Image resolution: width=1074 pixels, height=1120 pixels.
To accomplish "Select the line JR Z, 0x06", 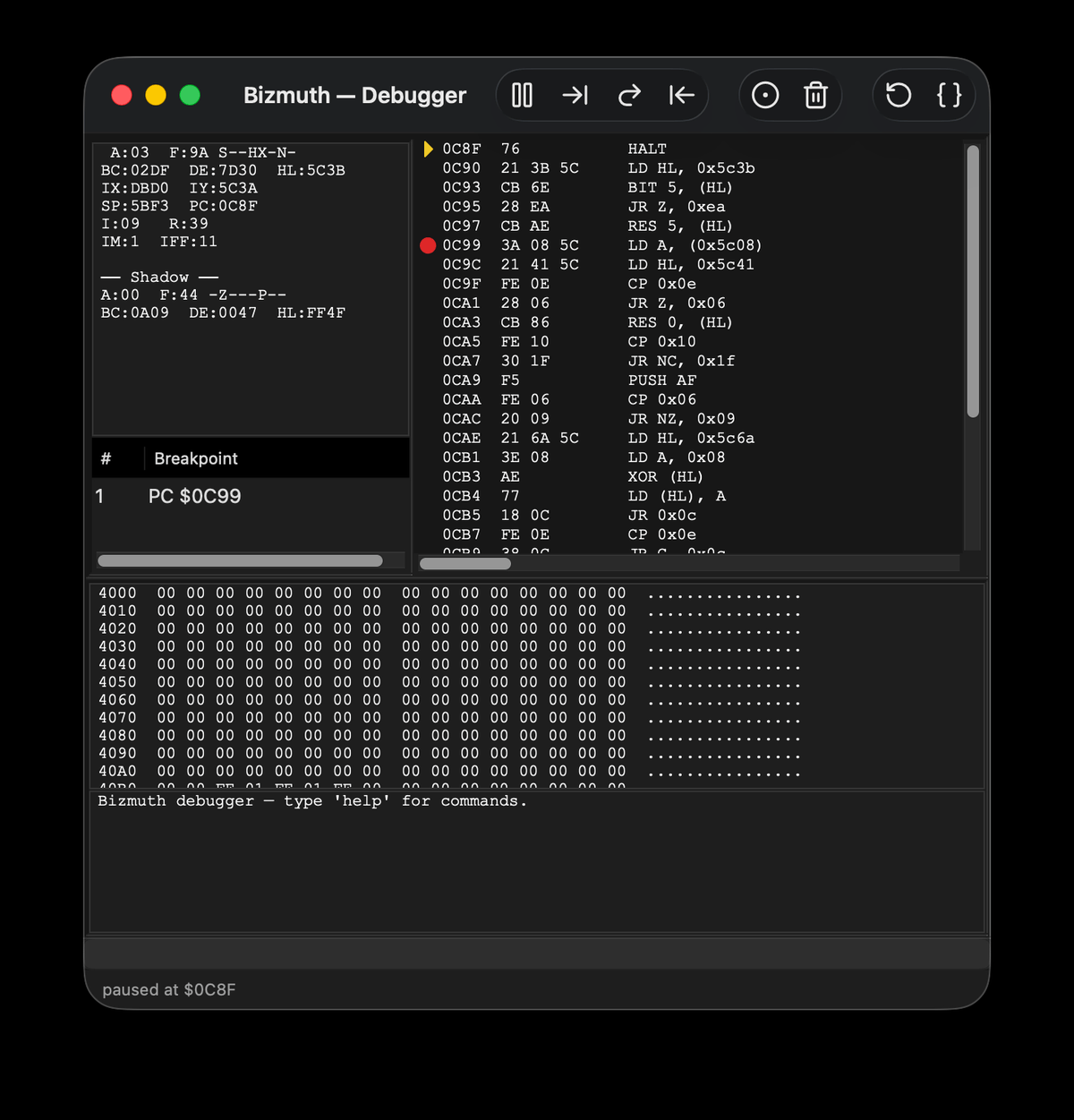I will click(688, 303).
